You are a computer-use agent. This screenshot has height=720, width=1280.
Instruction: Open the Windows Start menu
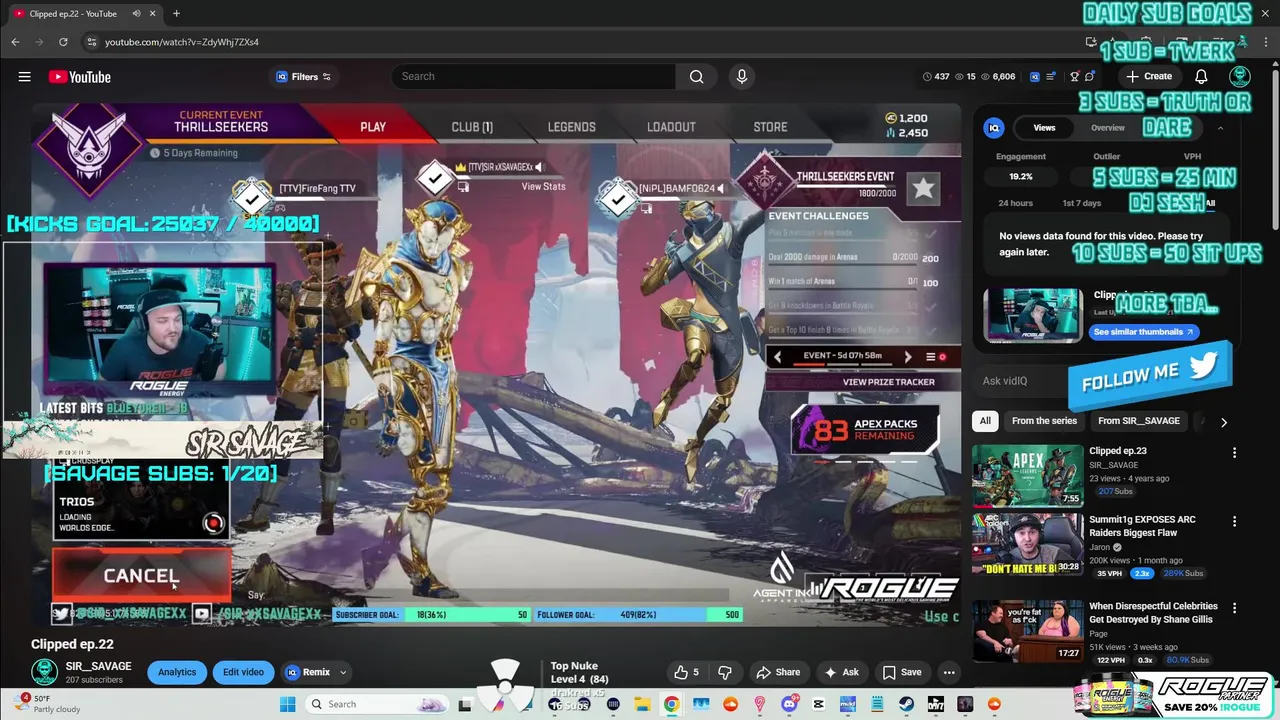point(288,704)
